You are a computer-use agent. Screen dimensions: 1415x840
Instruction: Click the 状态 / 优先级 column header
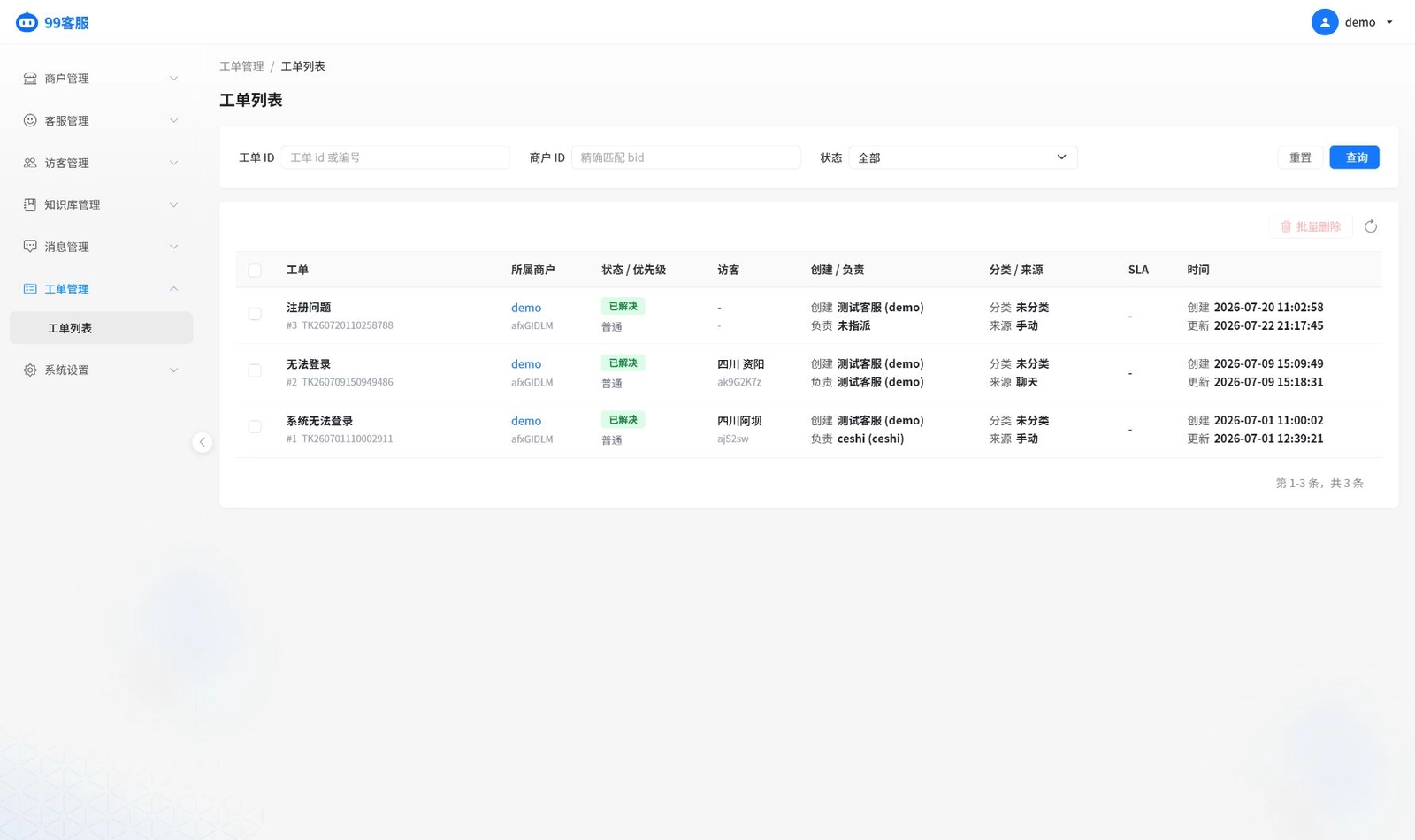(x=633, y=270)
